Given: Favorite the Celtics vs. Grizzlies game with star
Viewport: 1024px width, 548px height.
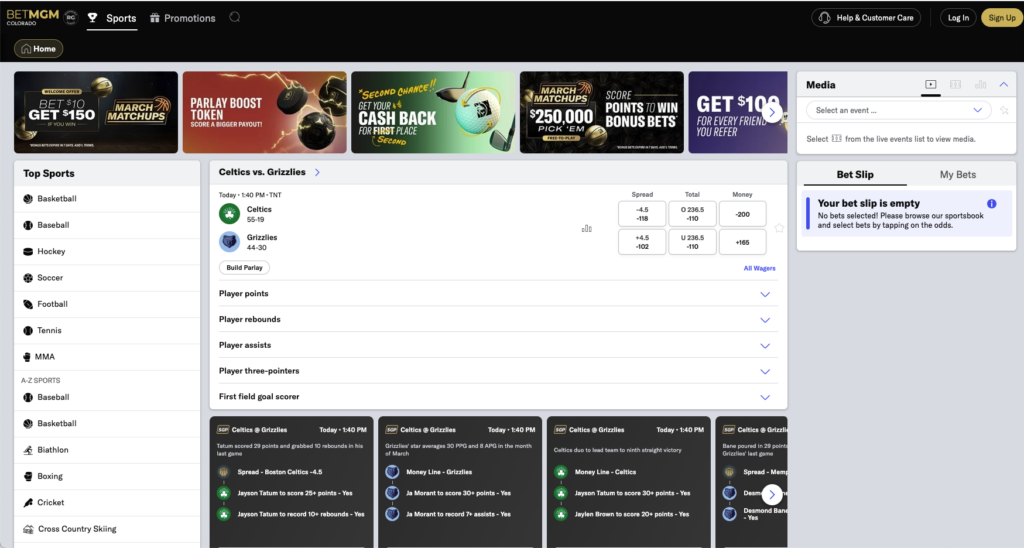Looking at the screenshot, I should point(779,228).
